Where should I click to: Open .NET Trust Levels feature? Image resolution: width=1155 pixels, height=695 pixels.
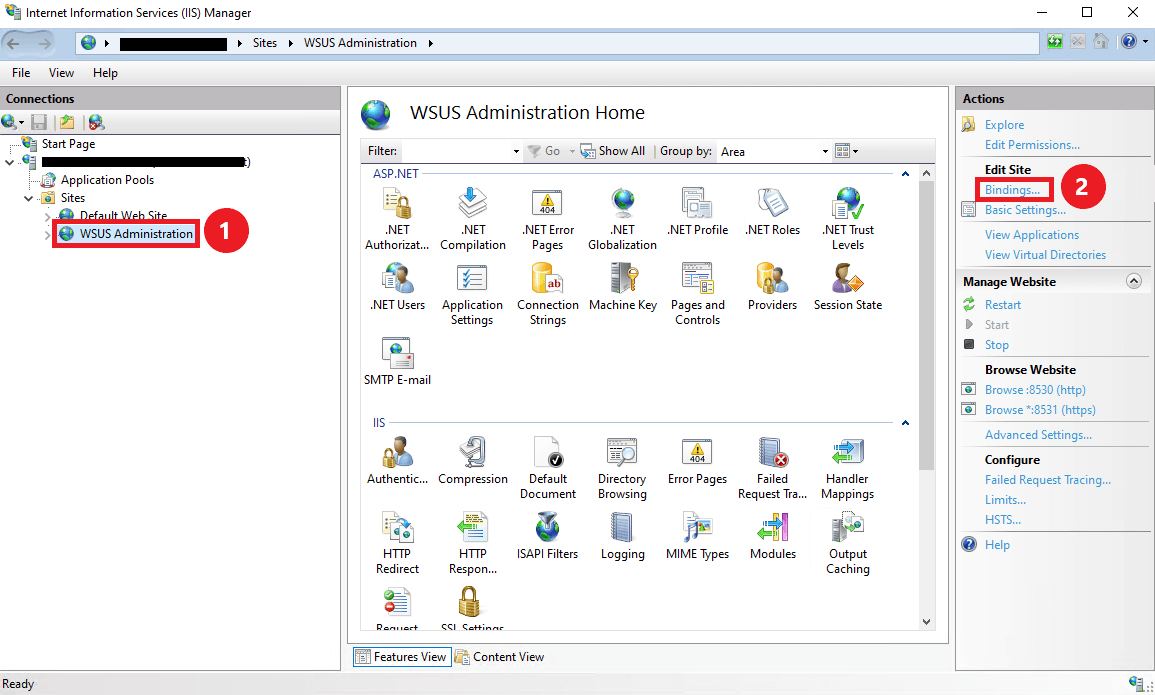coord(848,219)
